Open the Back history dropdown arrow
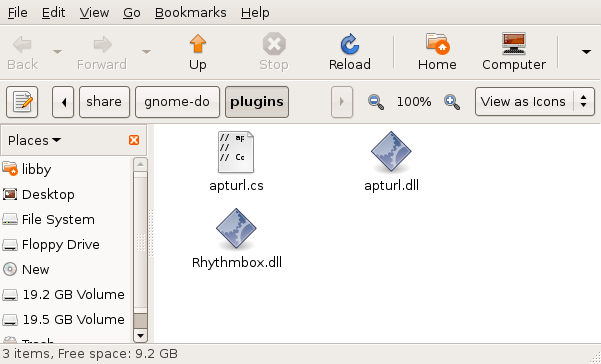 click(x=57, y=51)
